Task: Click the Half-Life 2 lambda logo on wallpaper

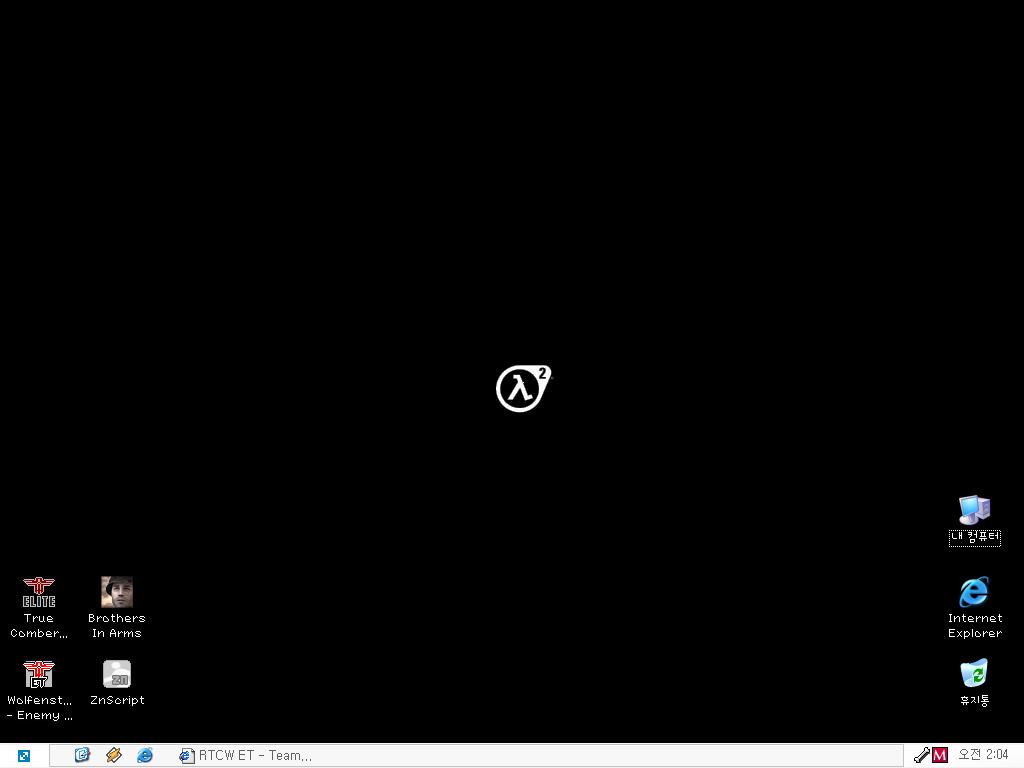Action: pyautogui.click(x=523, y=388)
